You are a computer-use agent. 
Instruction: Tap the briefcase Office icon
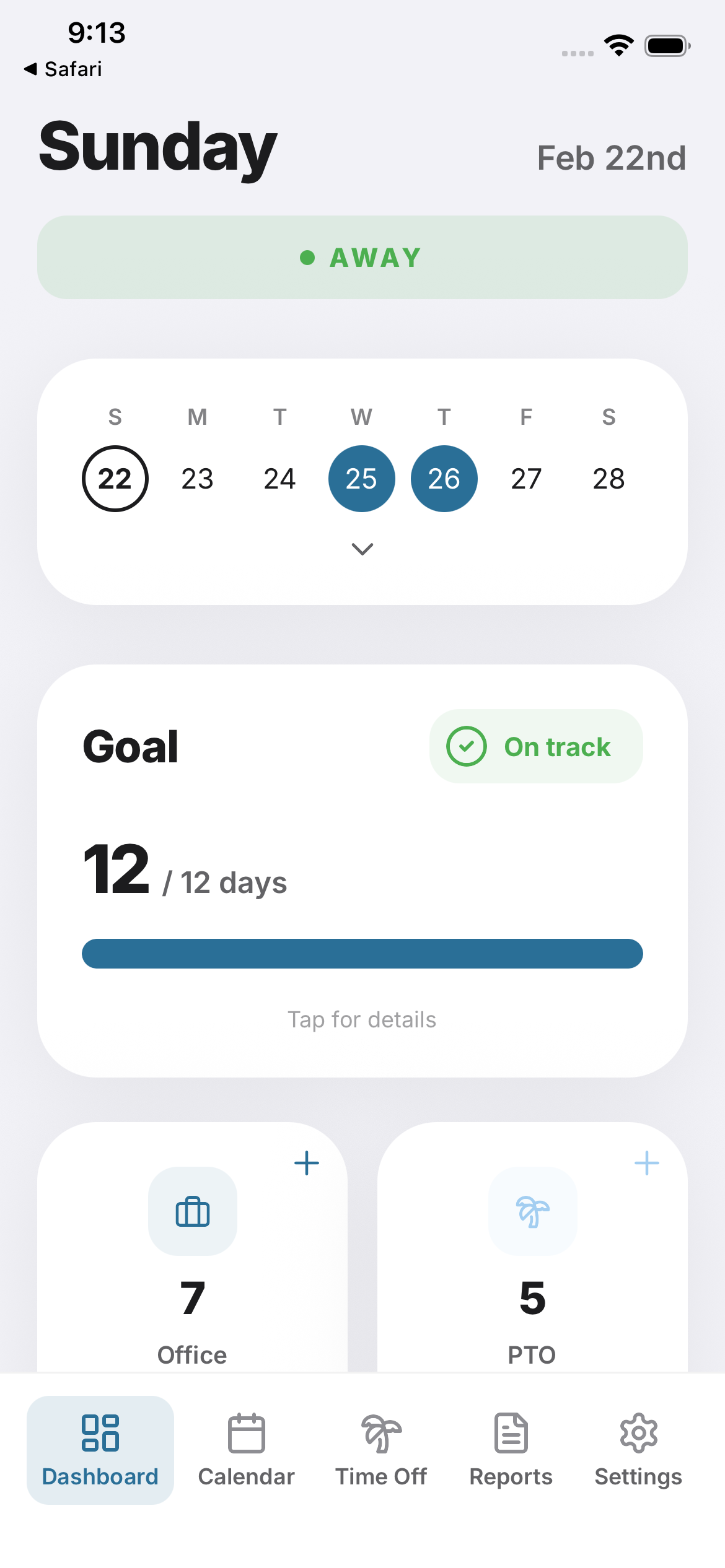coord(192,1211)
